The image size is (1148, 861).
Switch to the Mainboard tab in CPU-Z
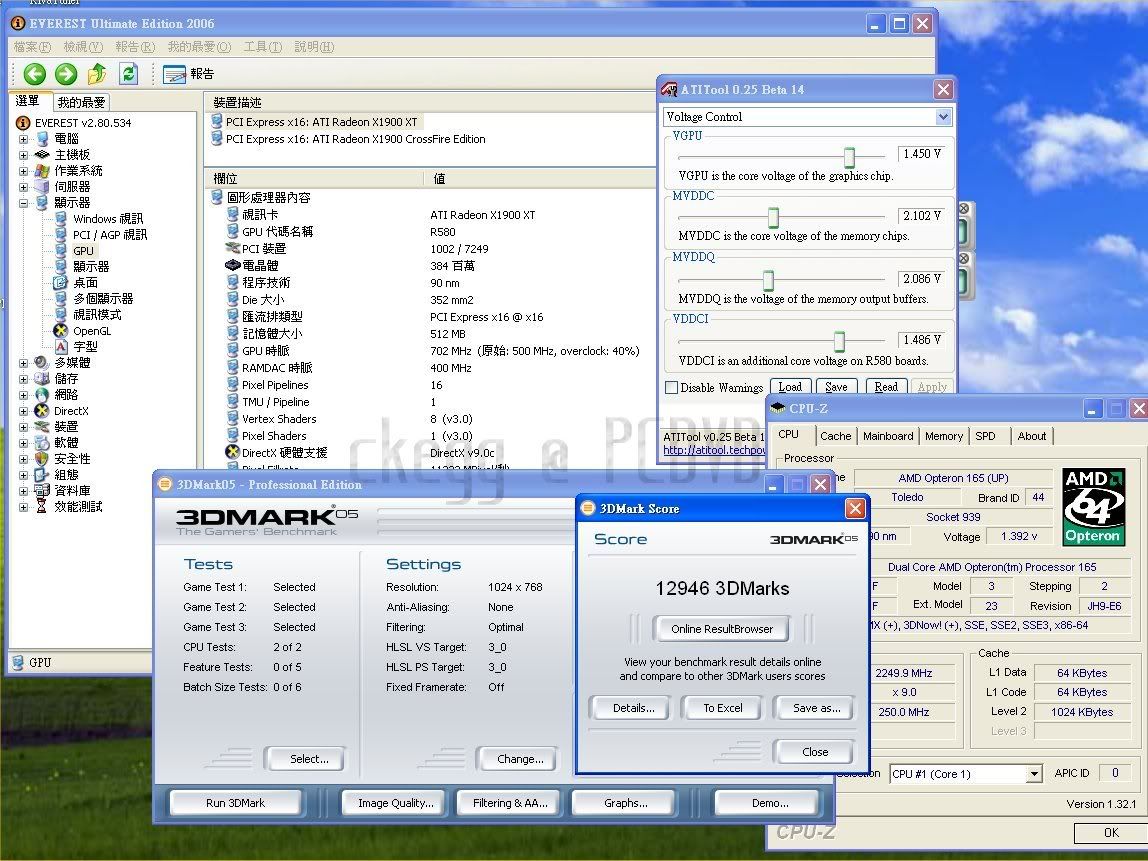coord(887,436)
